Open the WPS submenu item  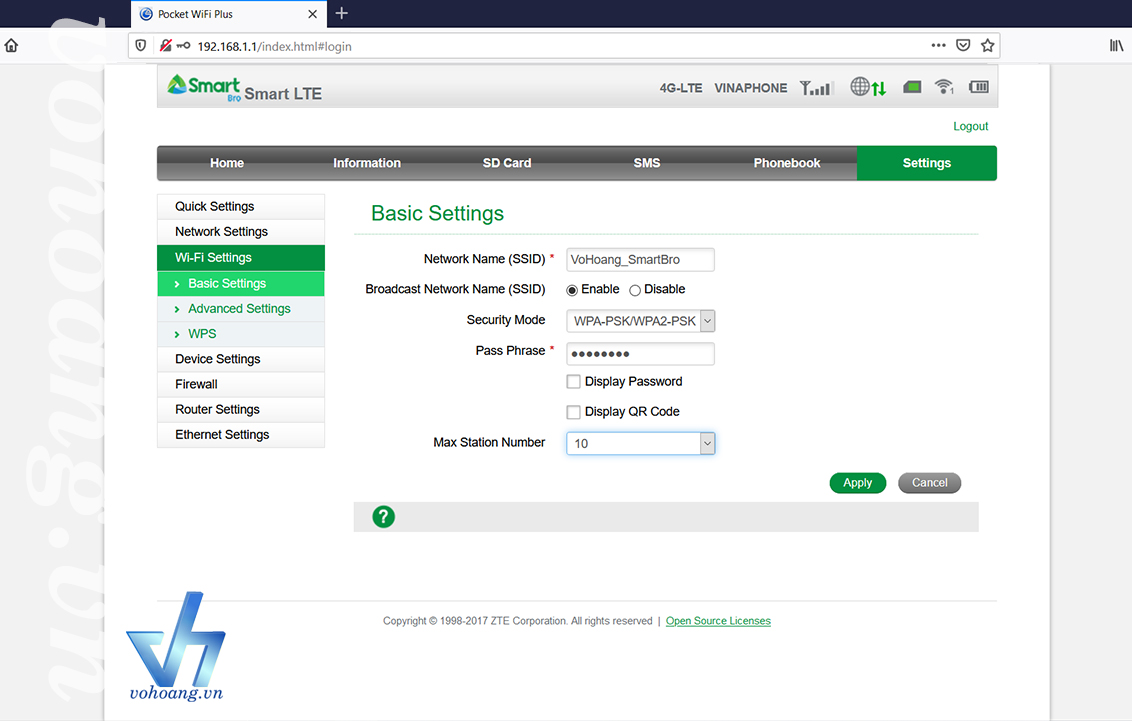pos(240,334)
